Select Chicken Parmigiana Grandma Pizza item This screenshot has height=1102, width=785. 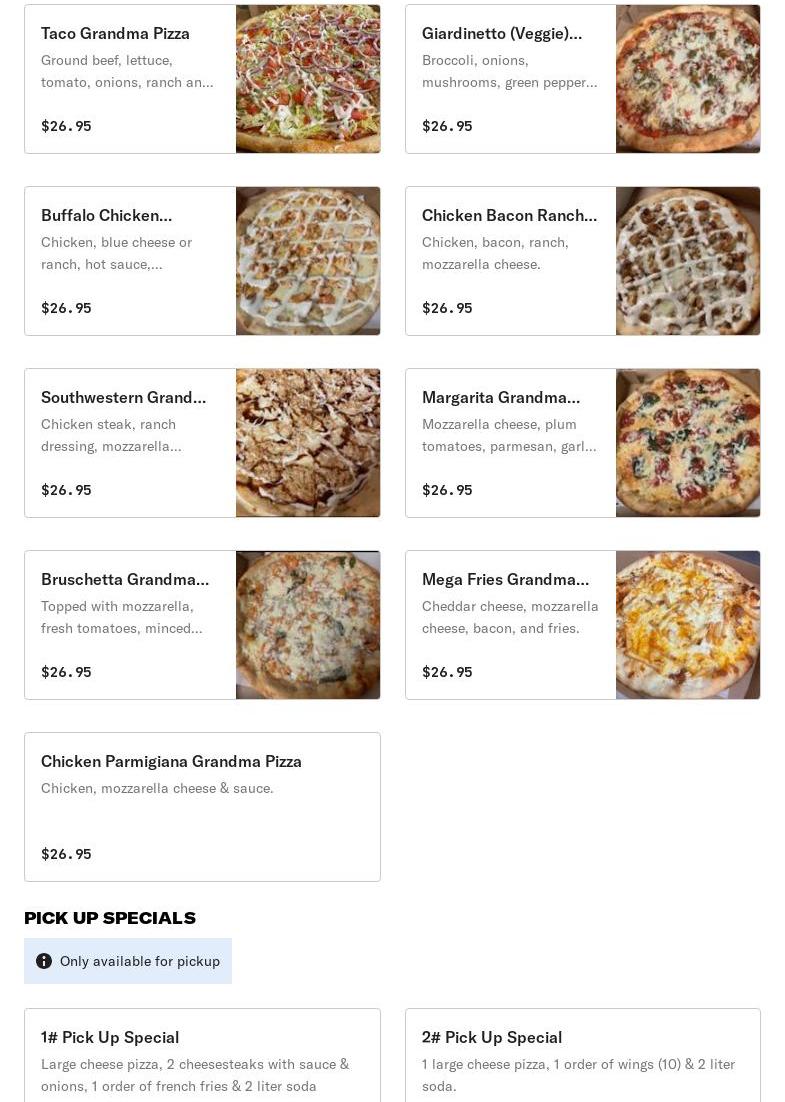[x=171, y=761]
